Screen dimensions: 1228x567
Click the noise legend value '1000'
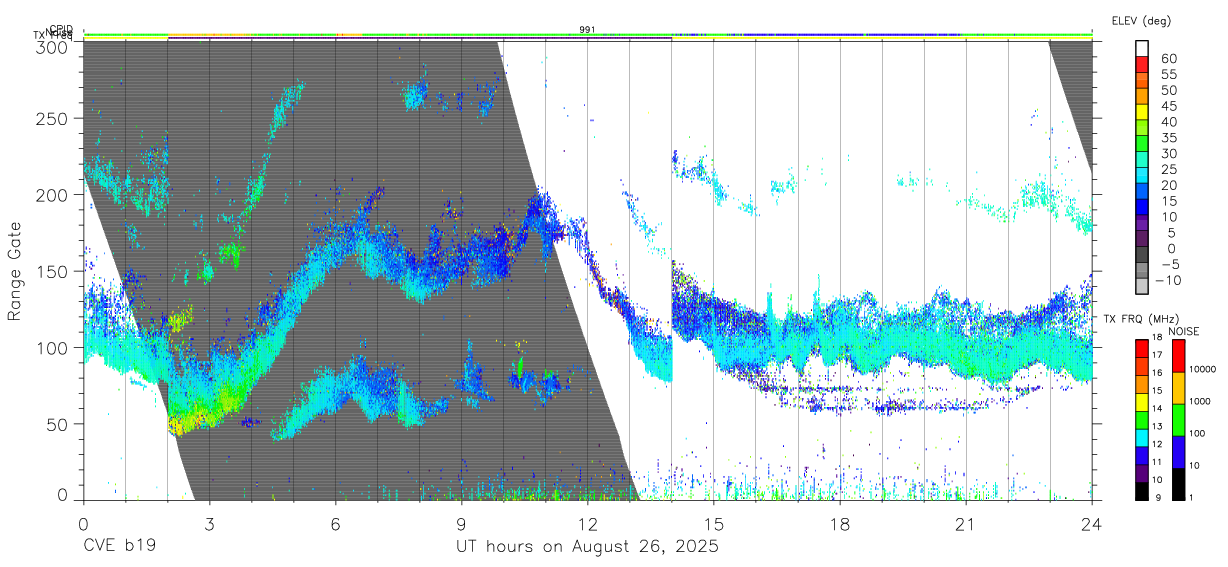pyautogui.click(x=1202, y=401)
